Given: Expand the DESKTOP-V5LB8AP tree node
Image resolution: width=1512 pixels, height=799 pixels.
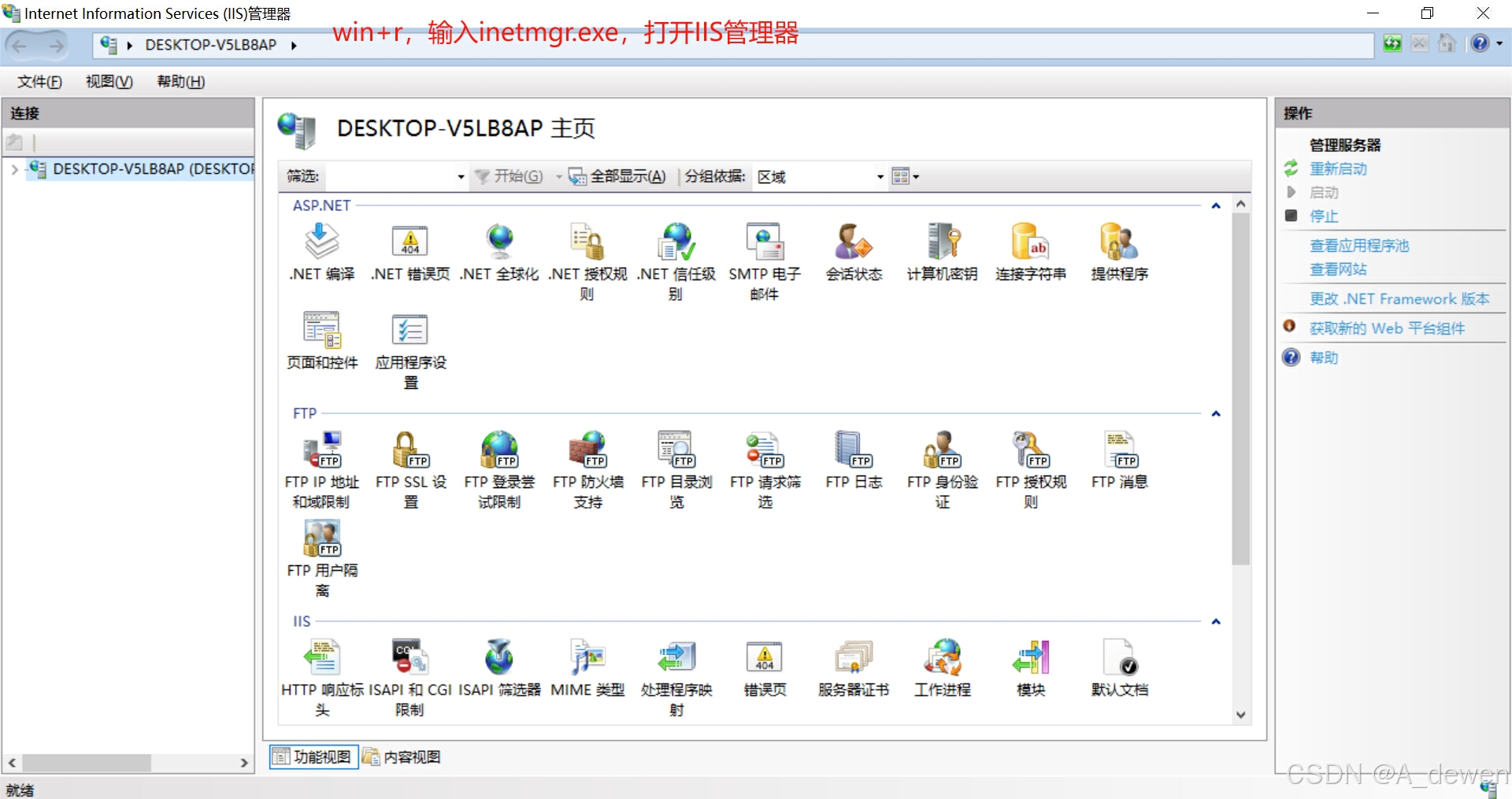Looking at the screenshot, I should coord(14,169).
